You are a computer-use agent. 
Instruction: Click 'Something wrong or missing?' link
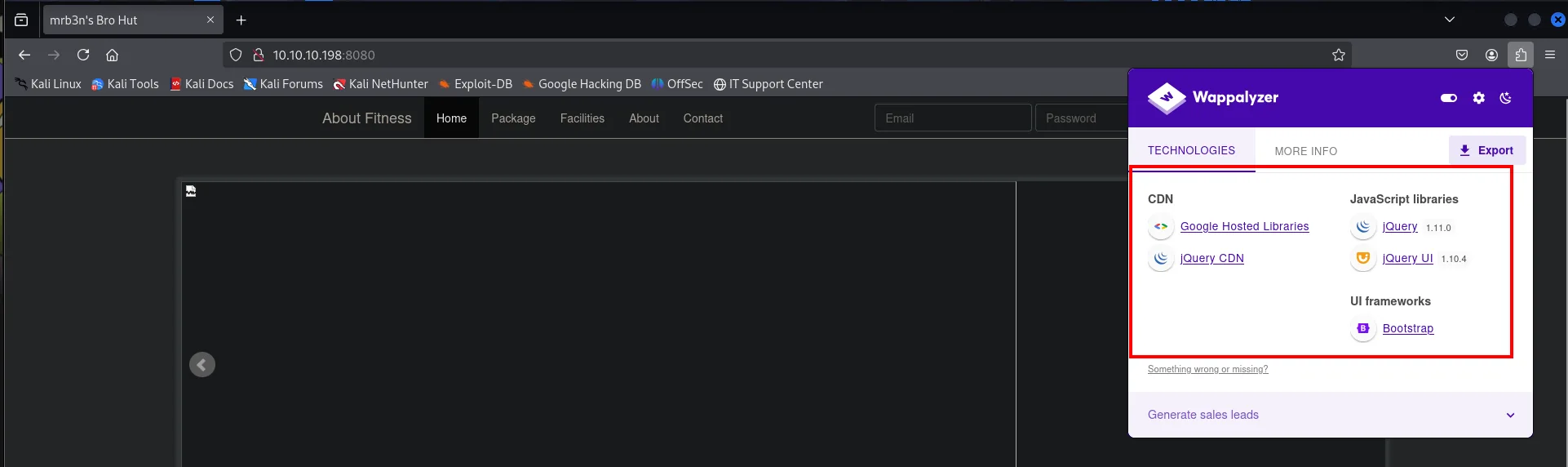click(x=1207, y=369)
